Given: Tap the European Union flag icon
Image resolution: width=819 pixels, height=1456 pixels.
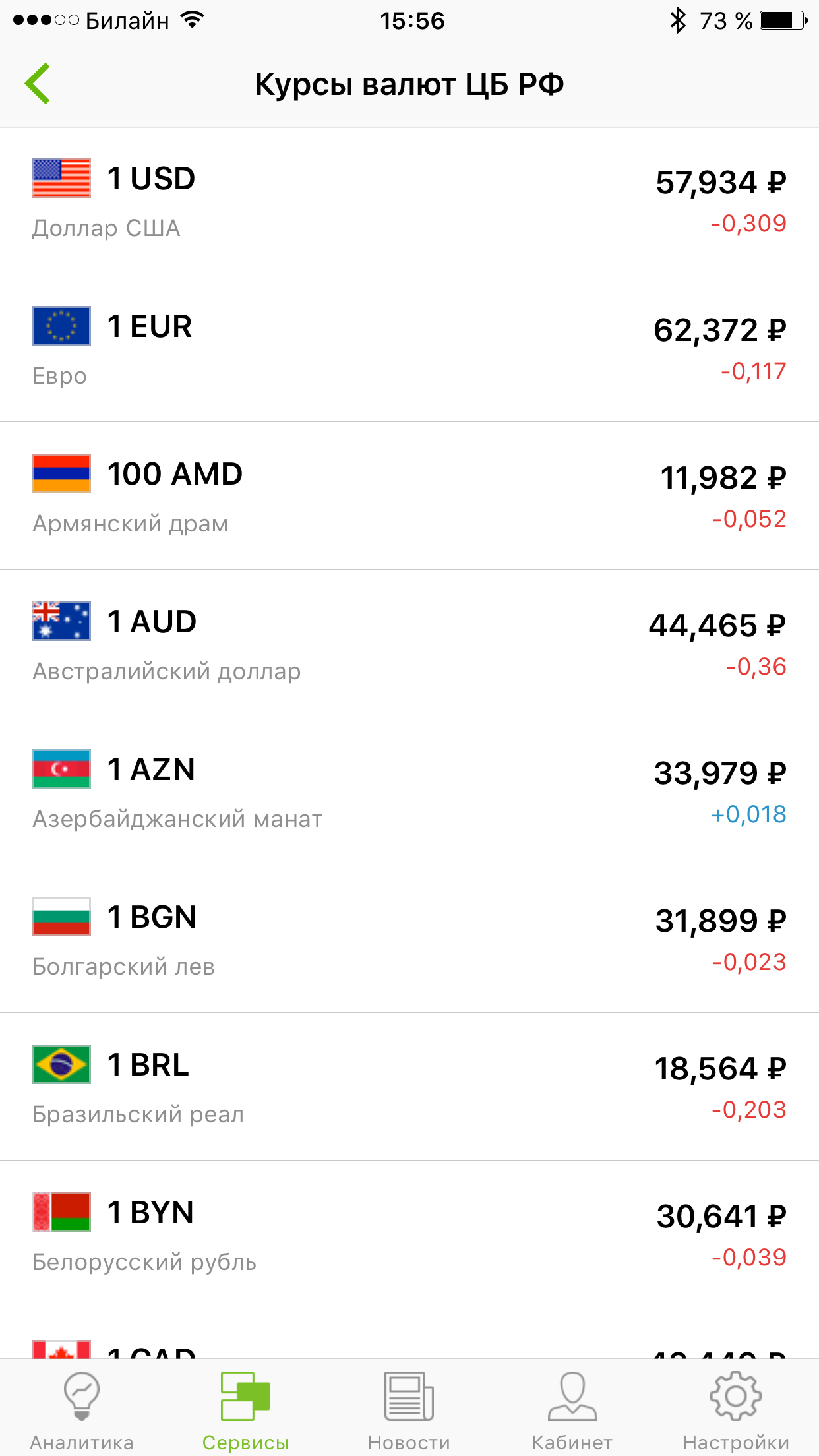Looking at the screenshot, I should click(x=61, y=326).
